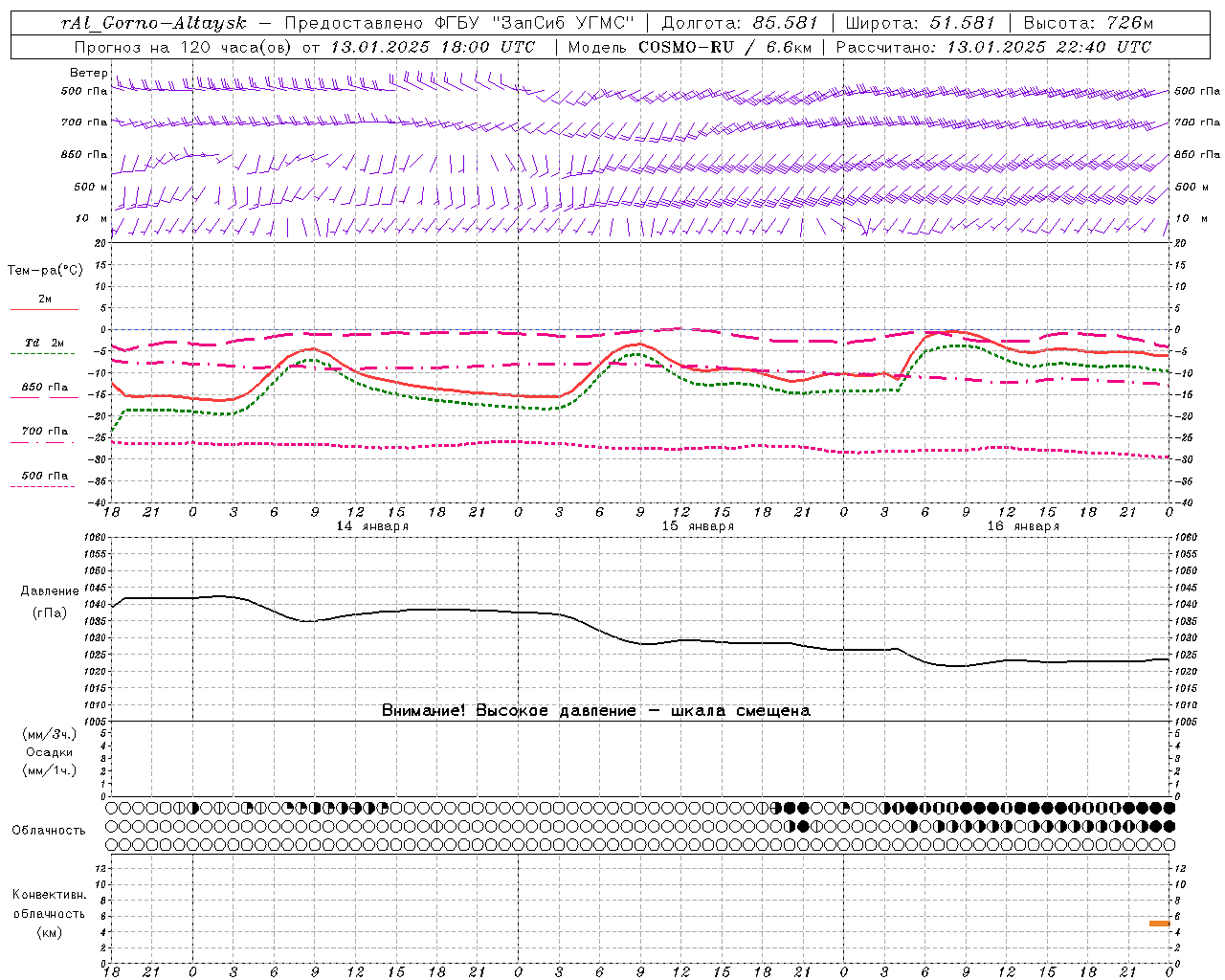Click the Рассчитано: 13.01.2025 22:40 UTC text
The image size is (1225, 980).
(993, 47)
